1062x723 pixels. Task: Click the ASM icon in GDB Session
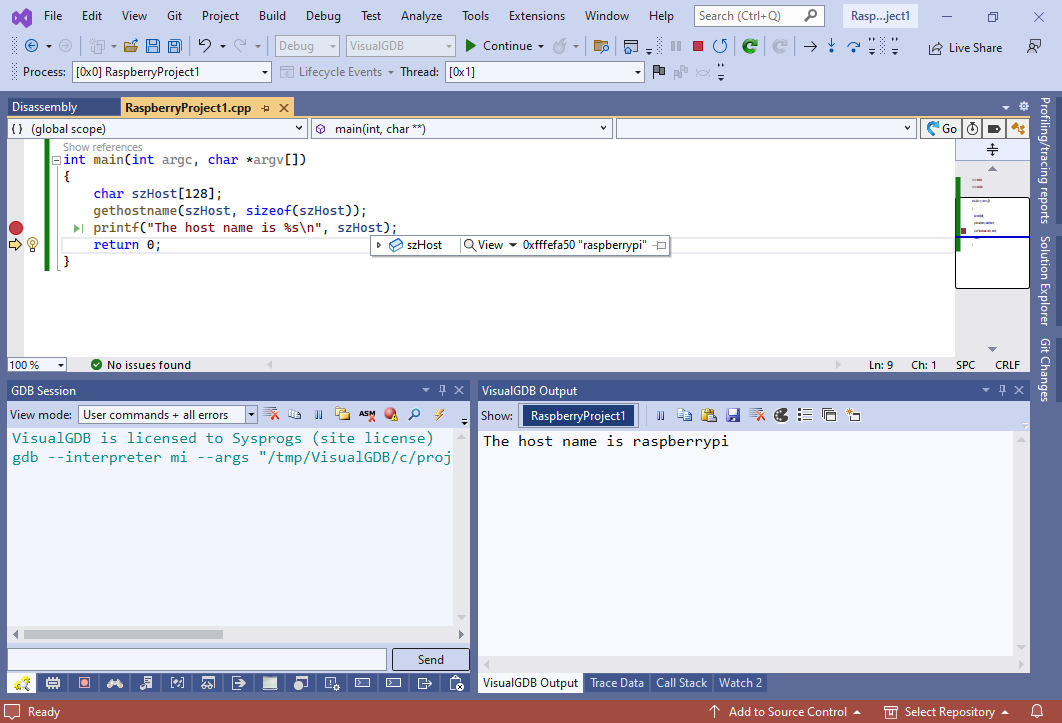tap(367, 414)
